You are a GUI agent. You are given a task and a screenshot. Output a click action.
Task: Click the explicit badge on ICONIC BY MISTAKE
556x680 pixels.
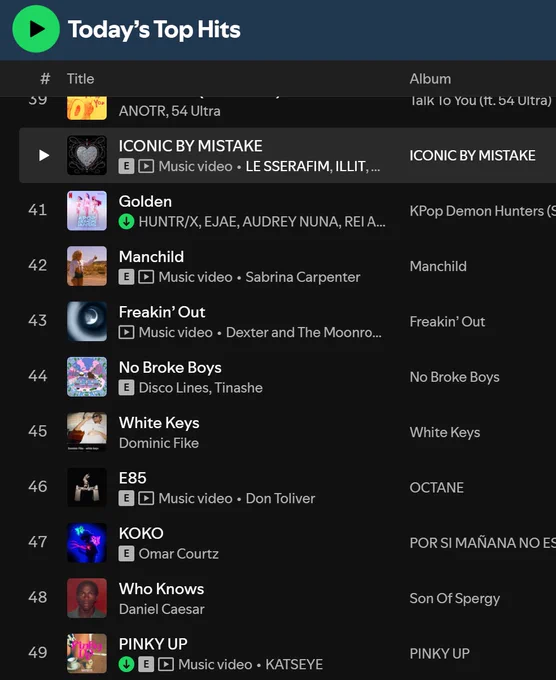(x=126, y=167)
